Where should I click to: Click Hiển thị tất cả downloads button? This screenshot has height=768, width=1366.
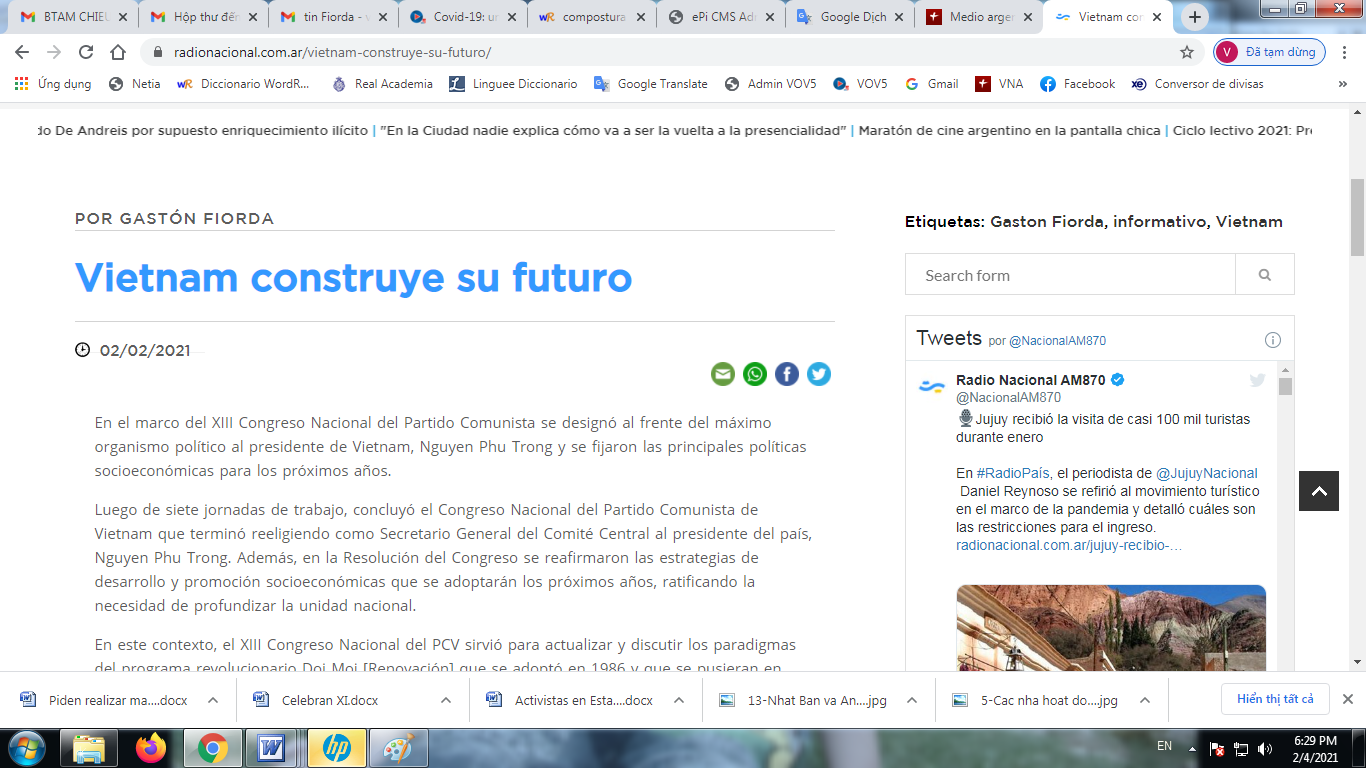(1275, 700)
